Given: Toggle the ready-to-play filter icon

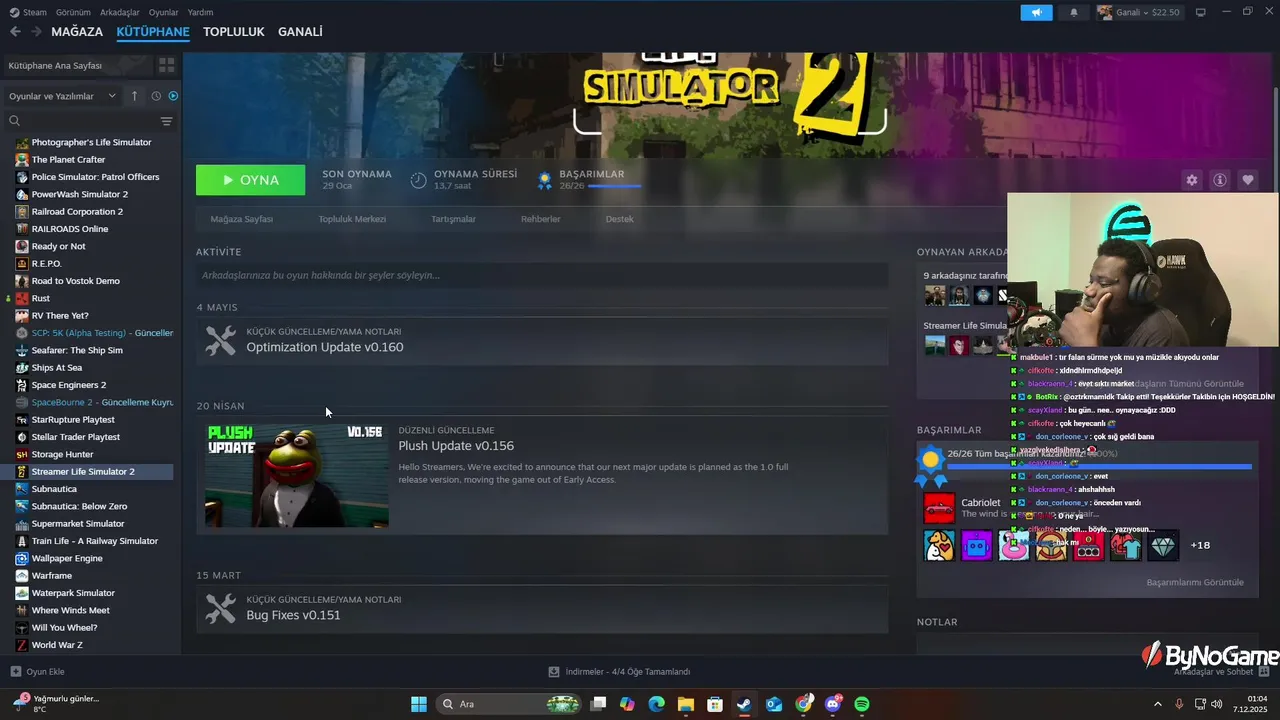Looking at the screenshot, I should (x=173, y=96).
